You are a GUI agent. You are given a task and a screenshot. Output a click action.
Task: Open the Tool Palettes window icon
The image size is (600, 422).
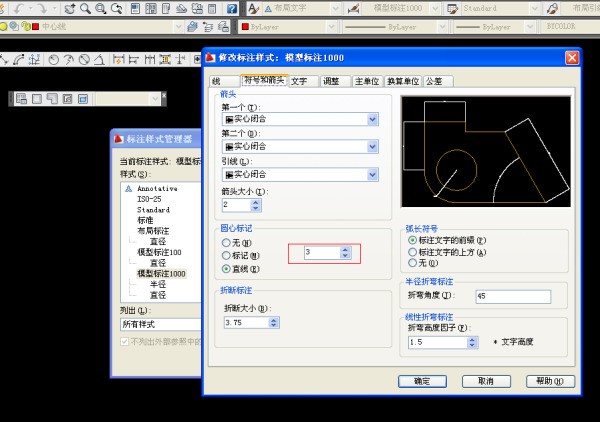click(x=166, y=8)
